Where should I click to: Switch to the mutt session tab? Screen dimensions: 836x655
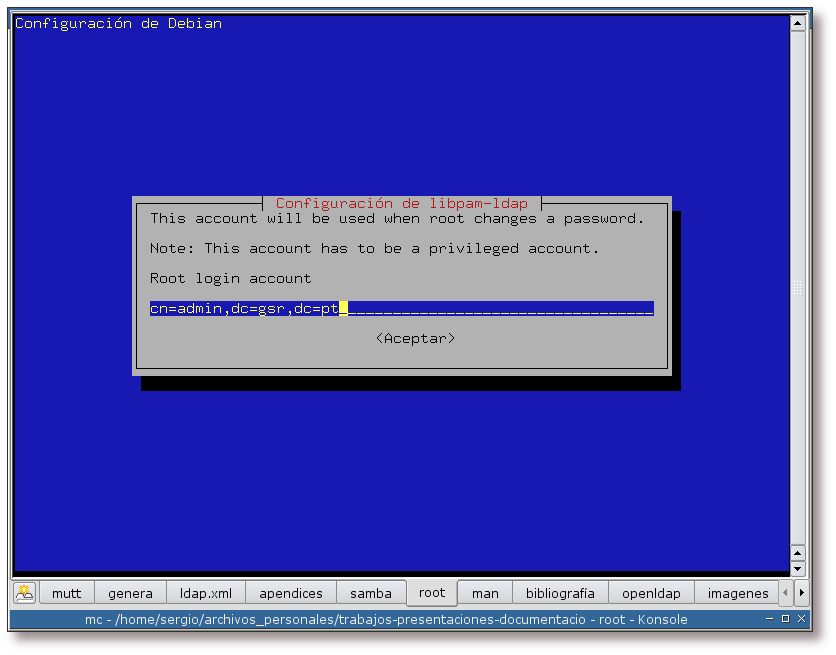[x=66, y=593]
